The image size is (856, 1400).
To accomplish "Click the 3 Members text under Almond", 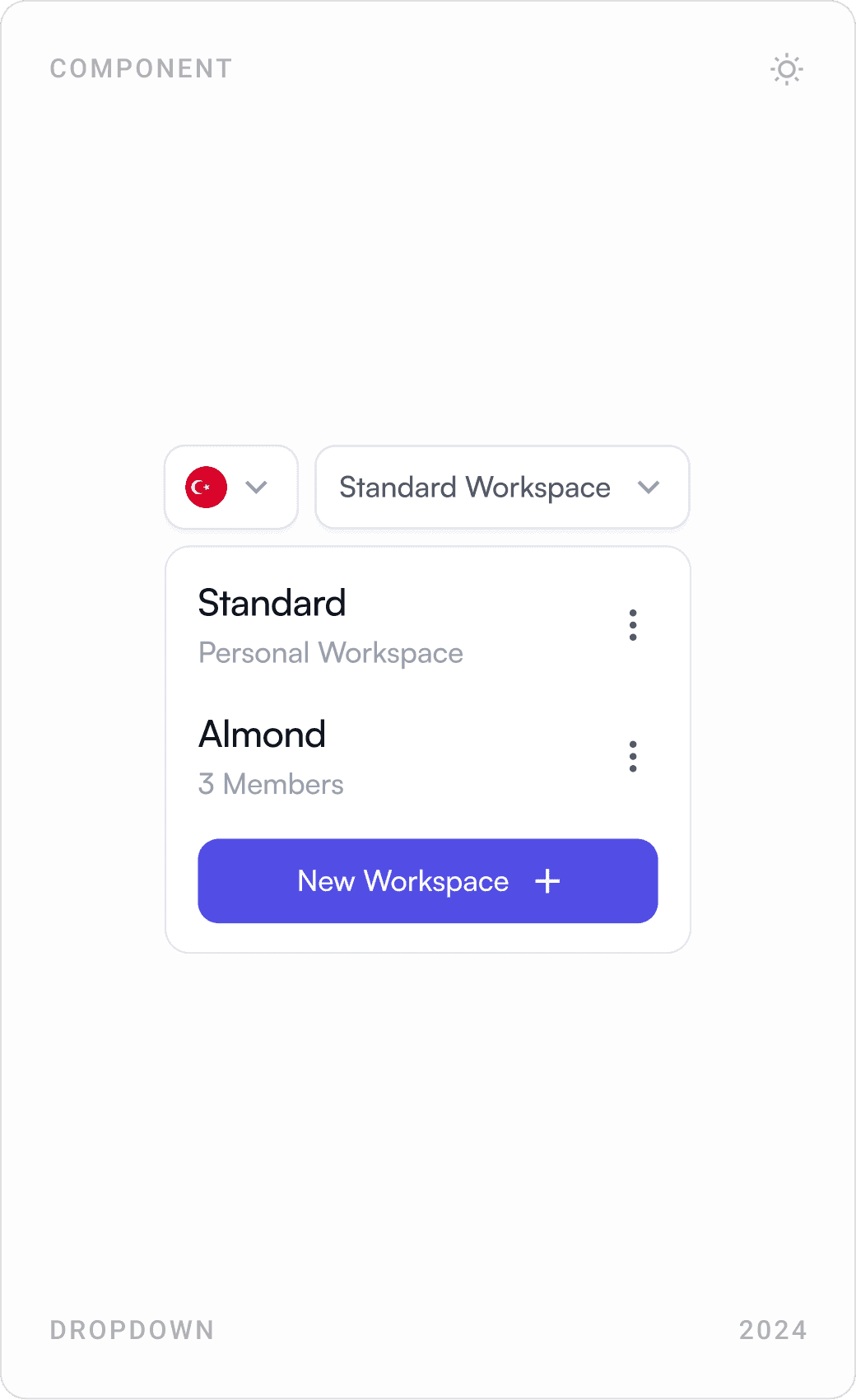I will pyautogui.click(x=270, y=784).
